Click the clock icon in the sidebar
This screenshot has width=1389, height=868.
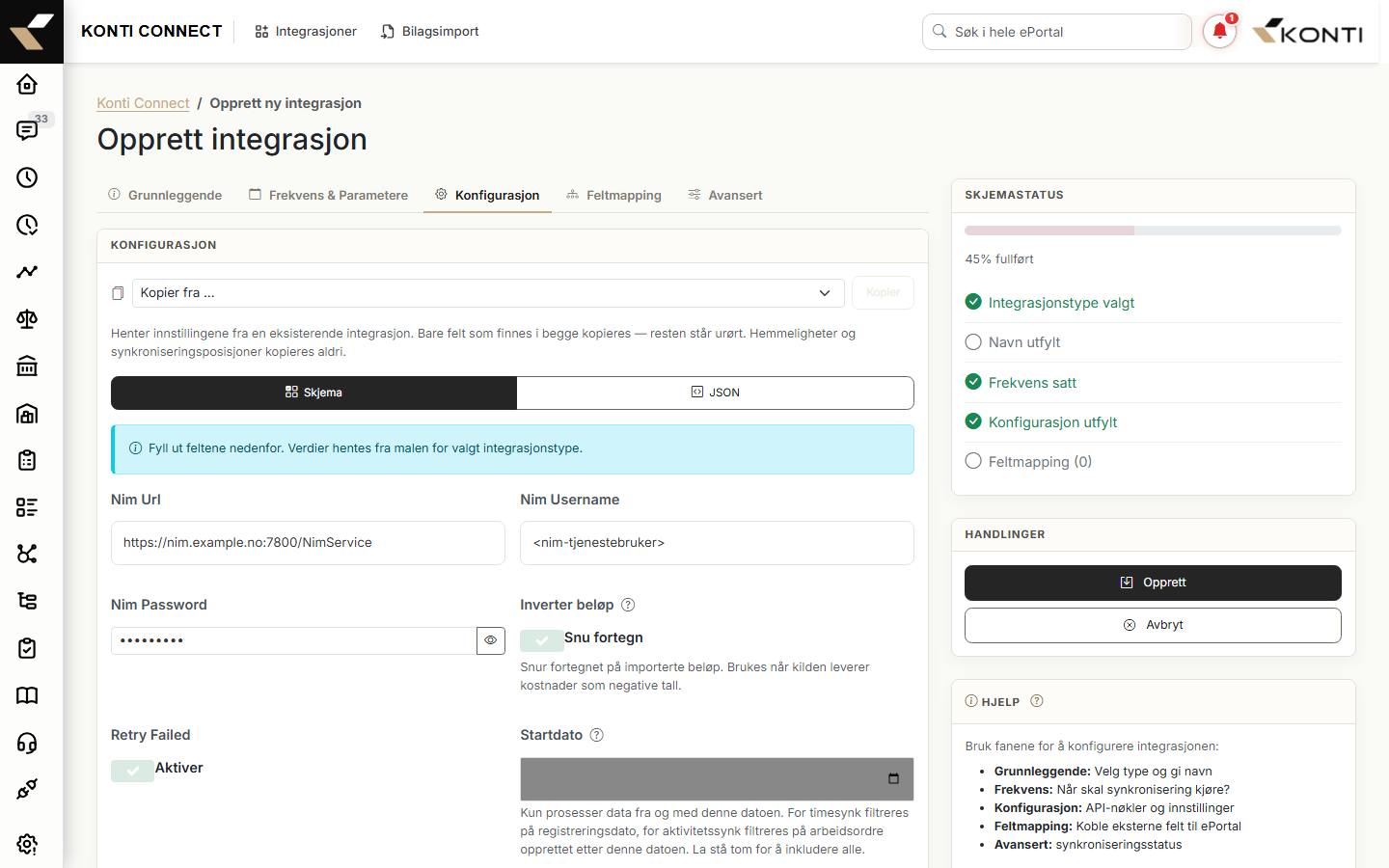27,177
